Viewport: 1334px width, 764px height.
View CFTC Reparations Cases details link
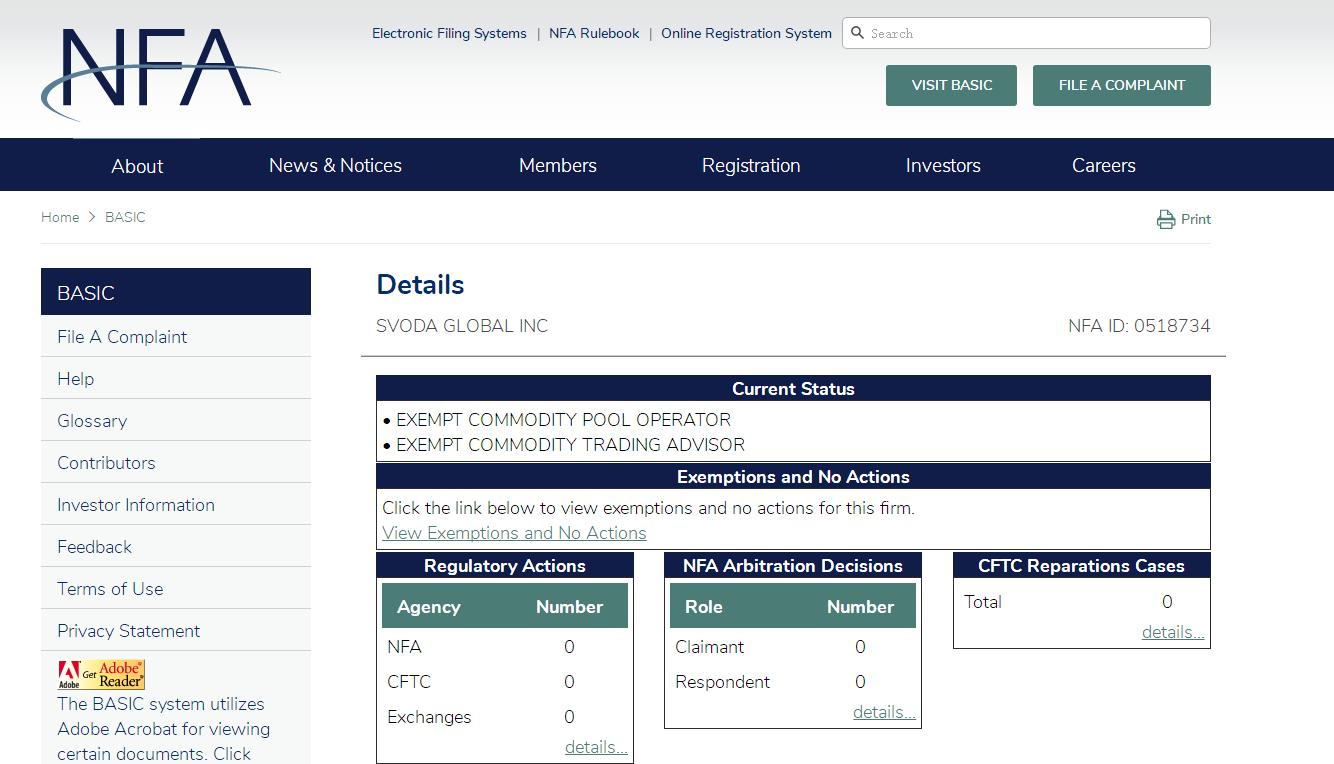pos(1172,632)
